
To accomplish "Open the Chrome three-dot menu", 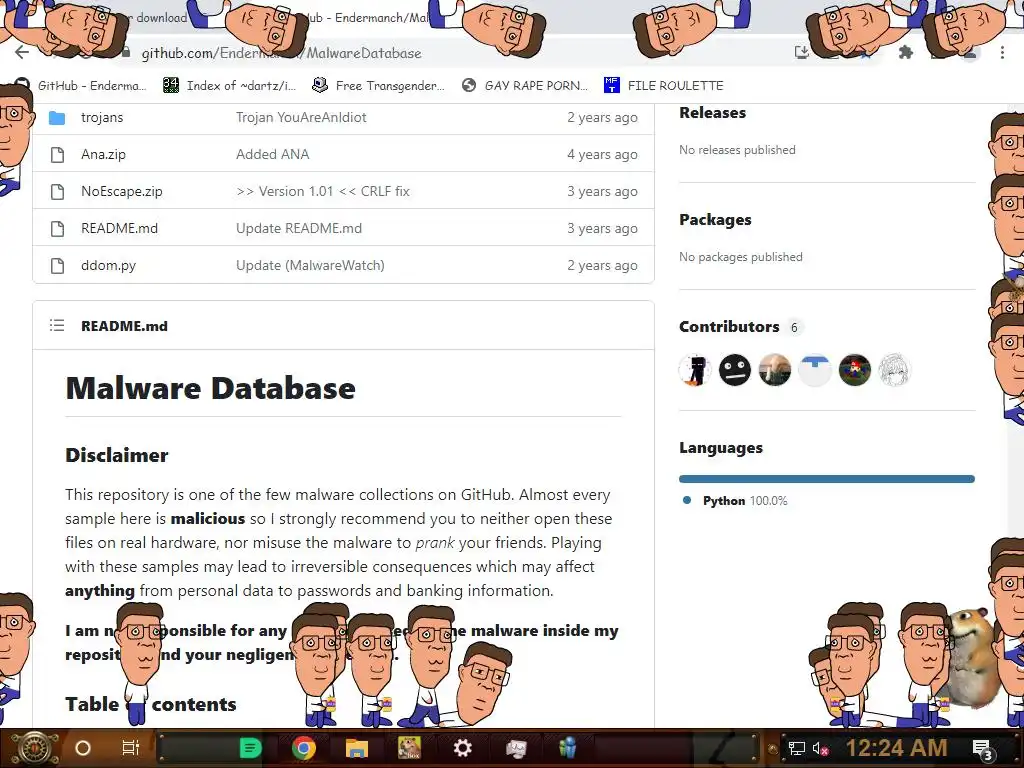I will point(1002,52).
